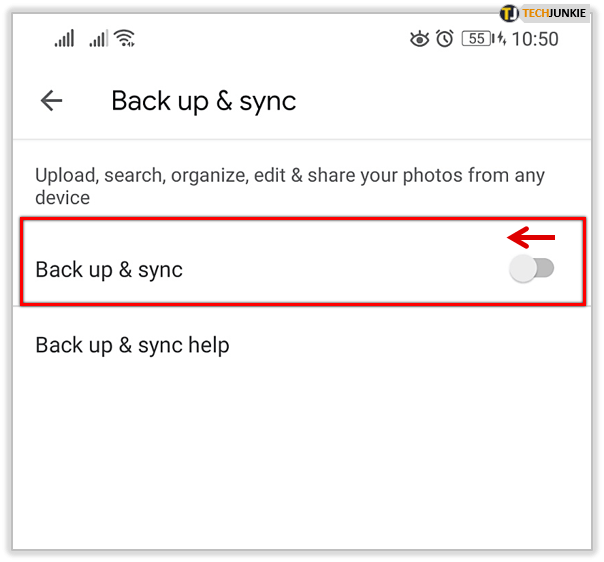
Task: Click empty space left of the toggle switch
Action: (x=350, y=268)
